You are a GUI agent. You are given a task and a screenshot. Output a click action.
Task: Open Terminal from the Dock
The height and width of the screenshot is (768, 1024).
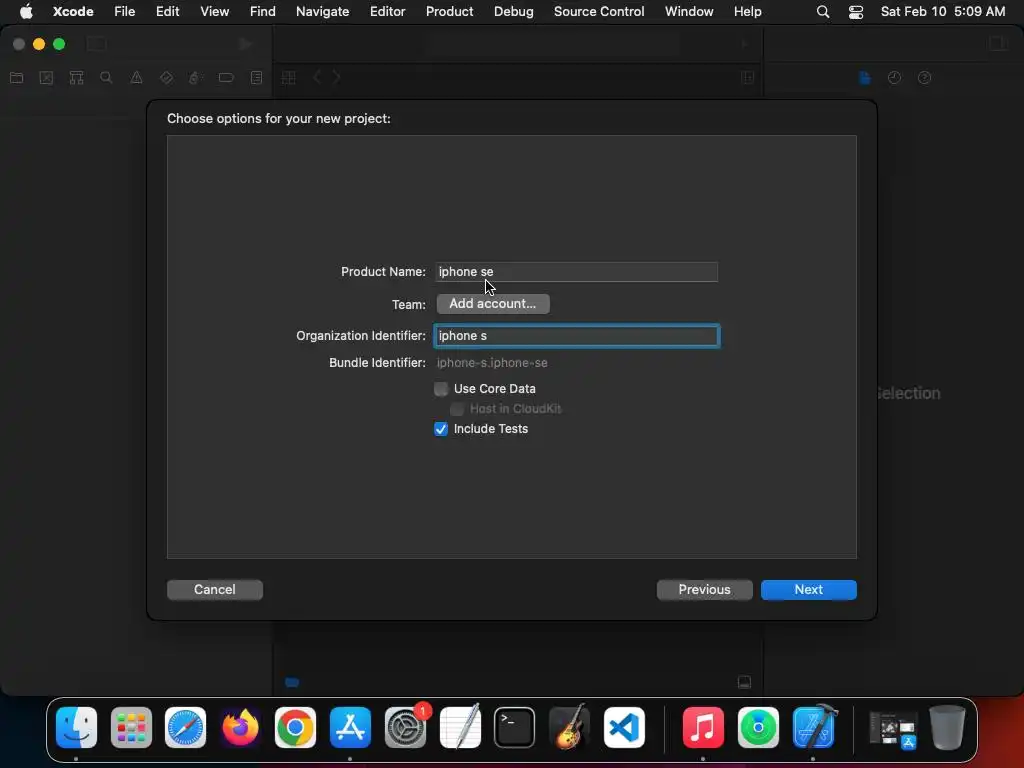[515, 728]
